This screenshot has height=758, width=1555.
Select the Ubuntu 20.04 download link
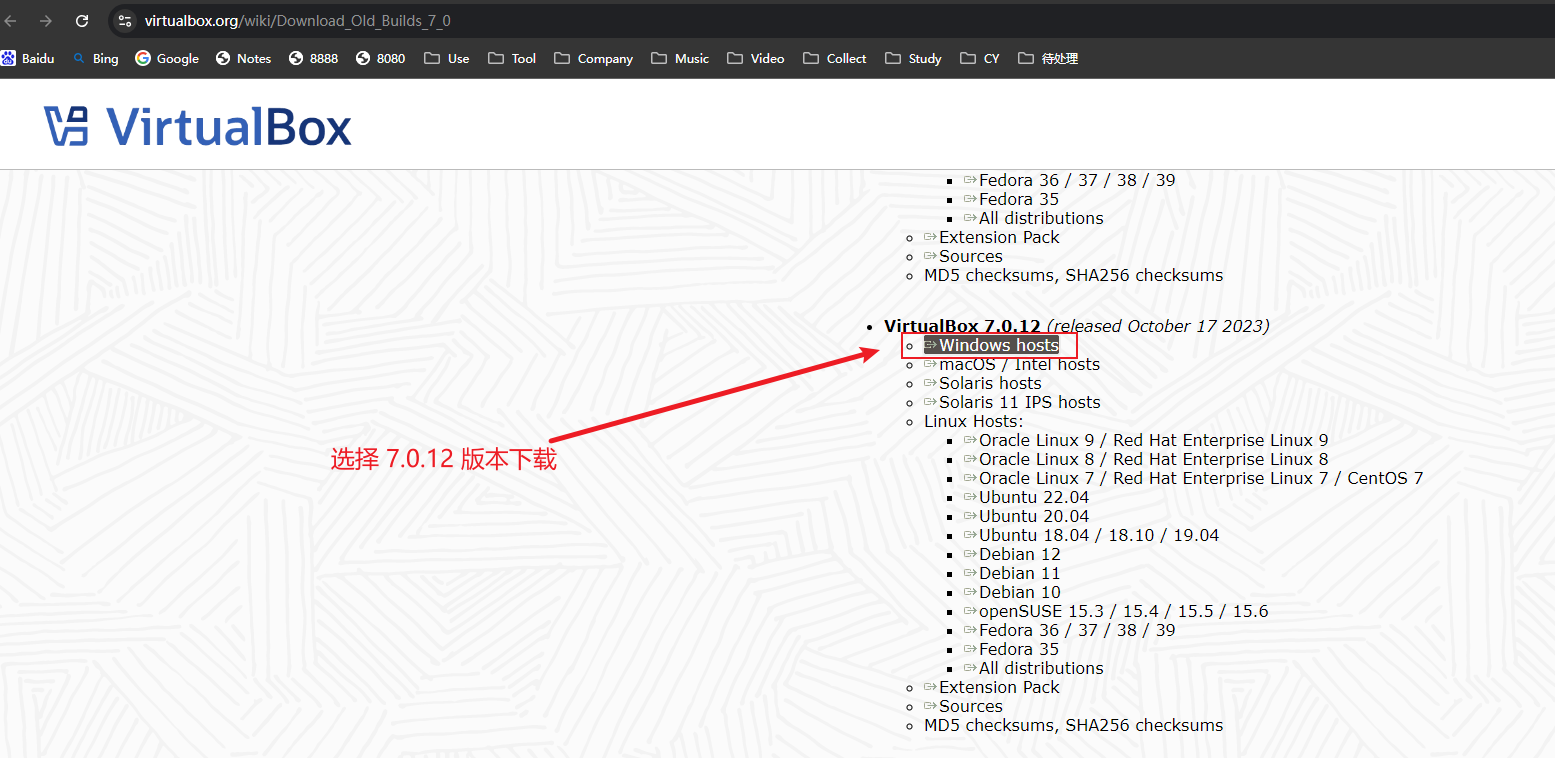(x=1027, y=516)
